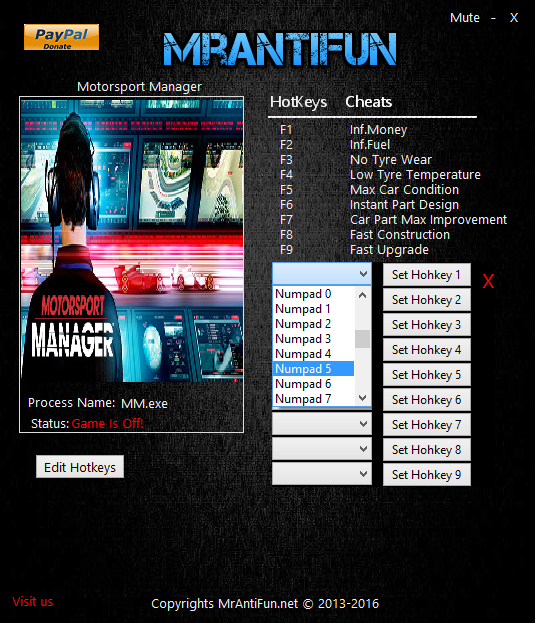535x623 pixels.
Task: Open the combo box beside Set Hohkey 9
Action: 322,474
